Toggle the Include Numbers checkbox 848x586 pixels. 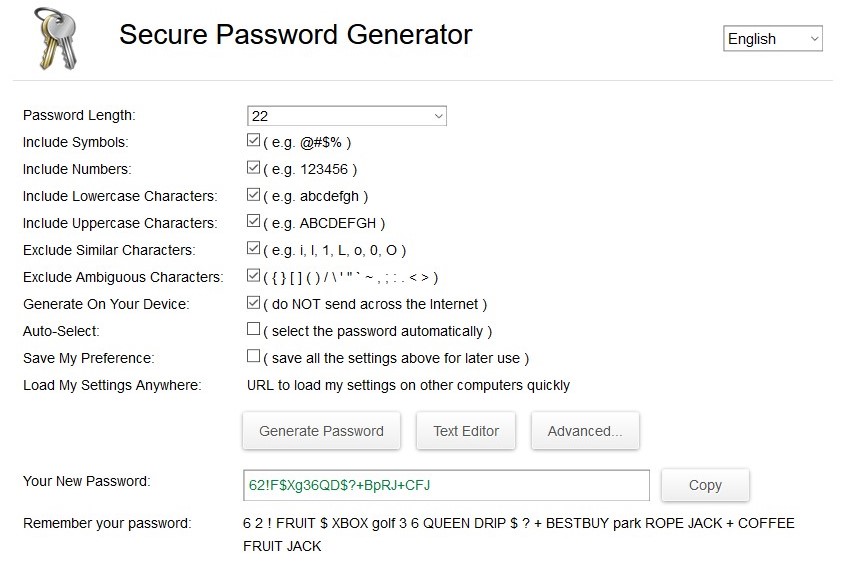(x=253, y=167)
